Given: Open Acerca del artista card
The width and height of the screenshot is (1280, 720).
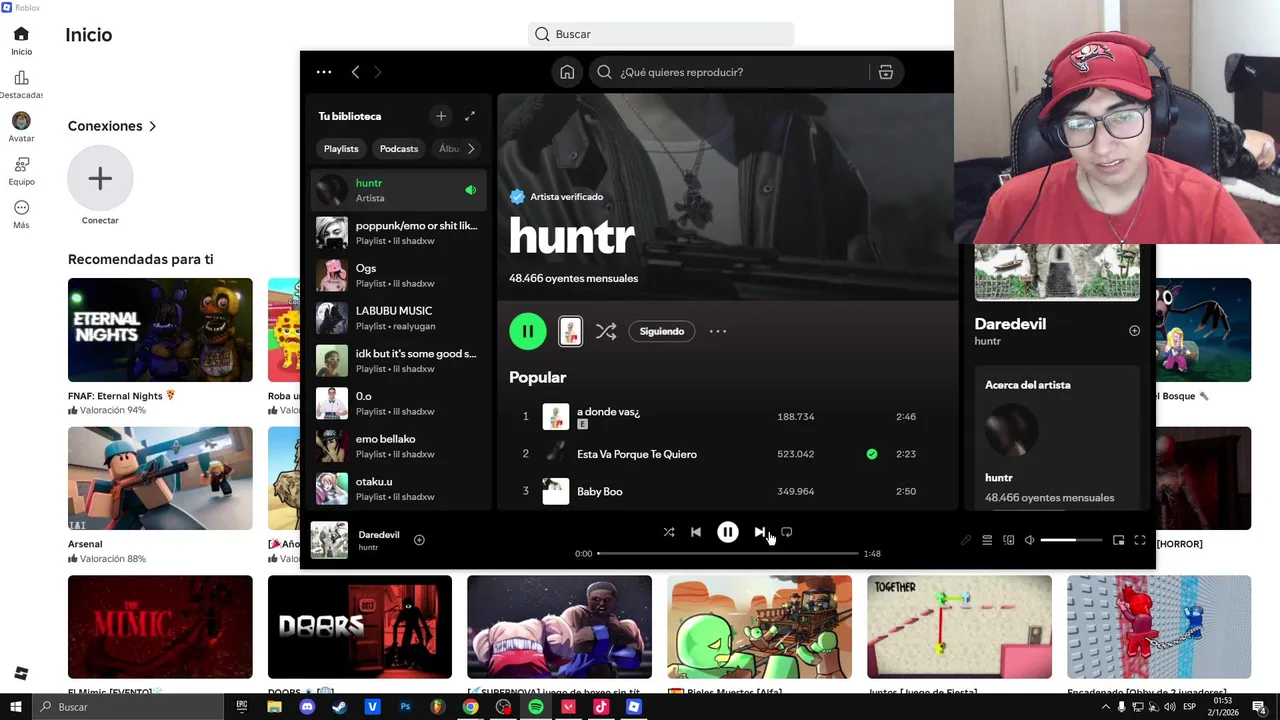Looking at the screenshot, I should [x=1057, y=437].
